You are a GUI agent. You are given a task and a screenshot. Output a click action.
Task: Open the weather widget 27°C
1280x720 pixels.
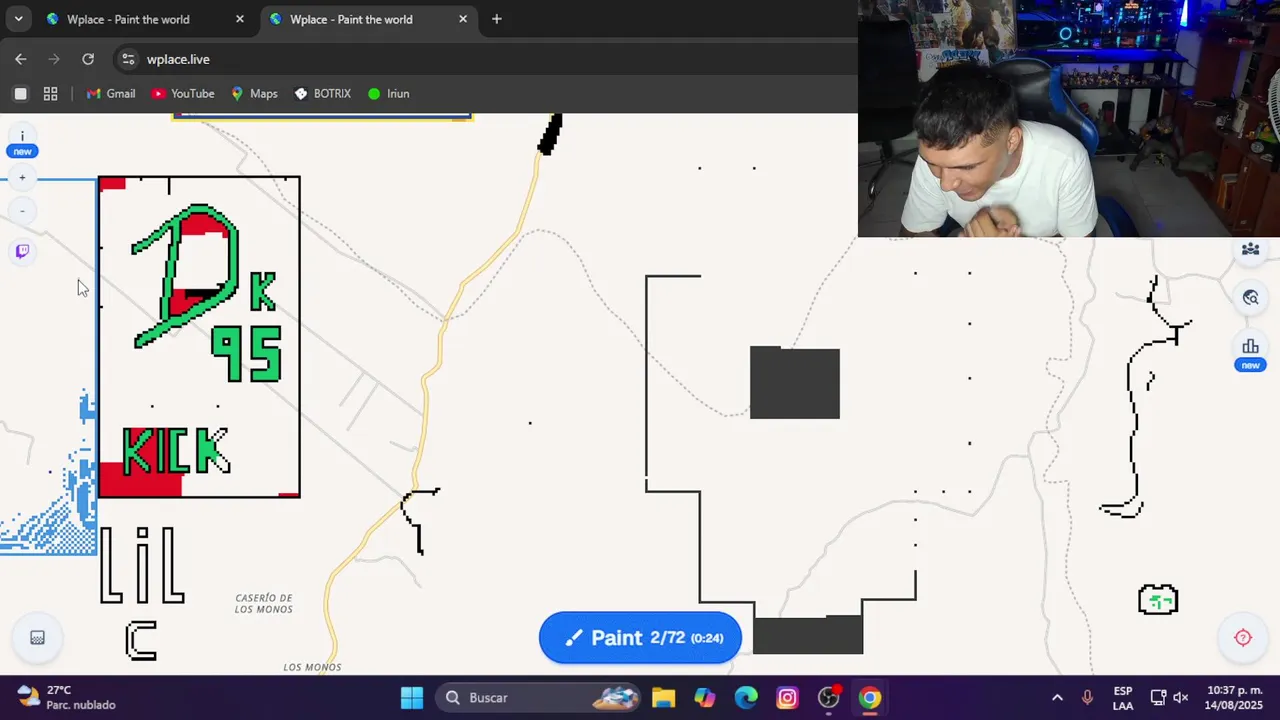point(67,698)
